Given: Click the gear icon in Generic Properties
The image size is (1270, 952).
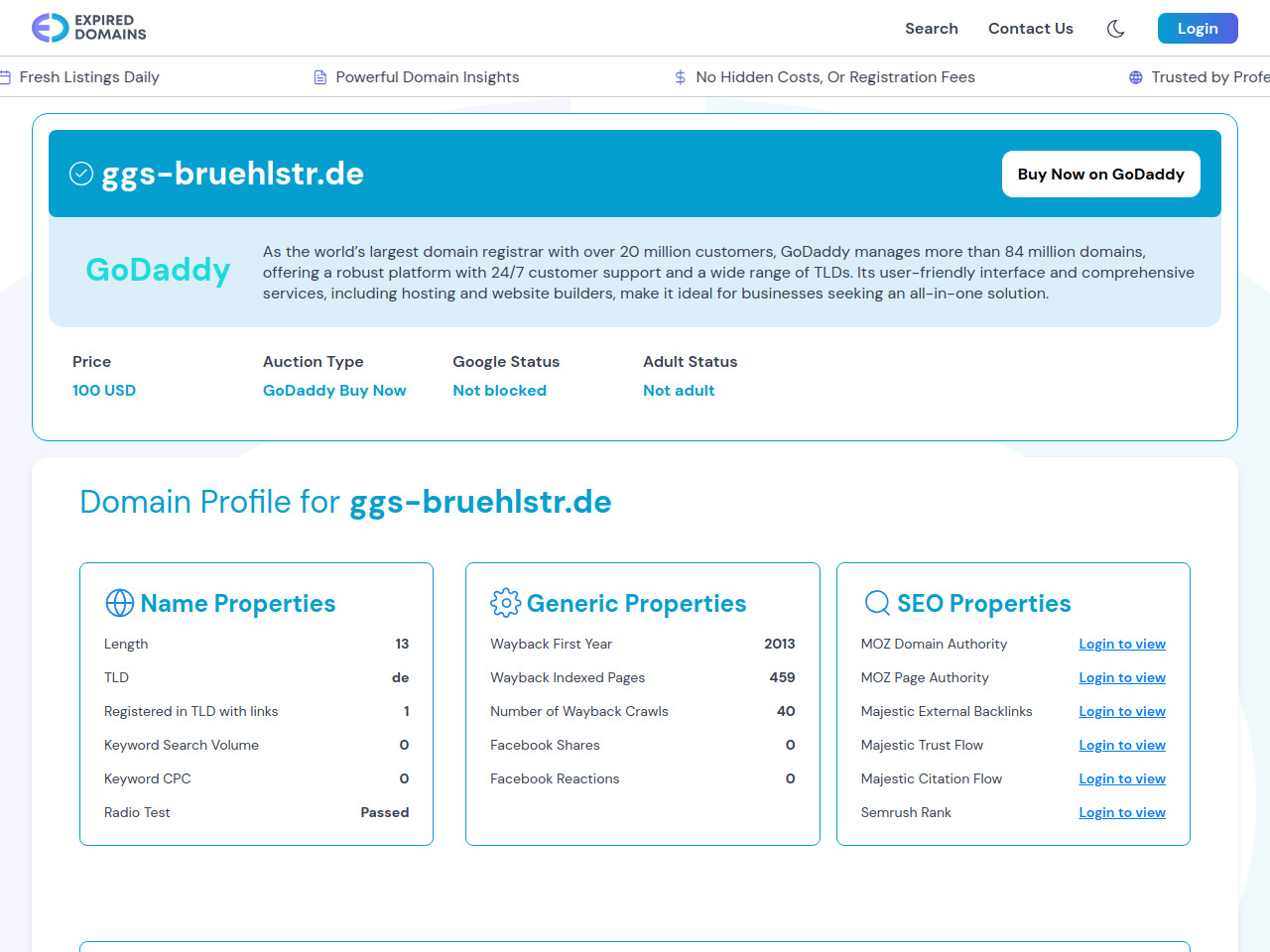Looking at the screenshot, I should 505,603.
